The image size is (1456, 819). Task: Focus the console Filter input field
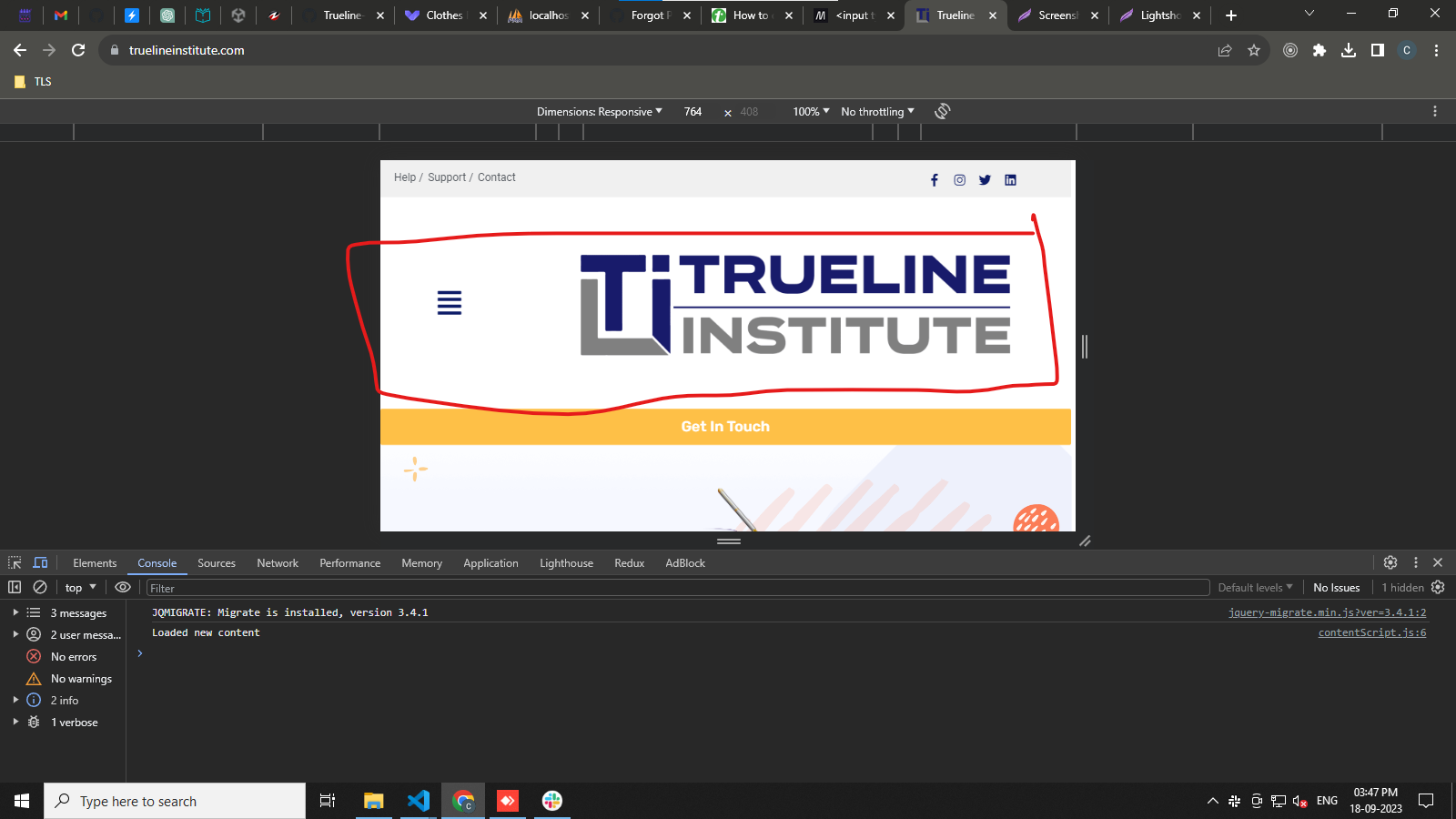[x=678, y=588]
